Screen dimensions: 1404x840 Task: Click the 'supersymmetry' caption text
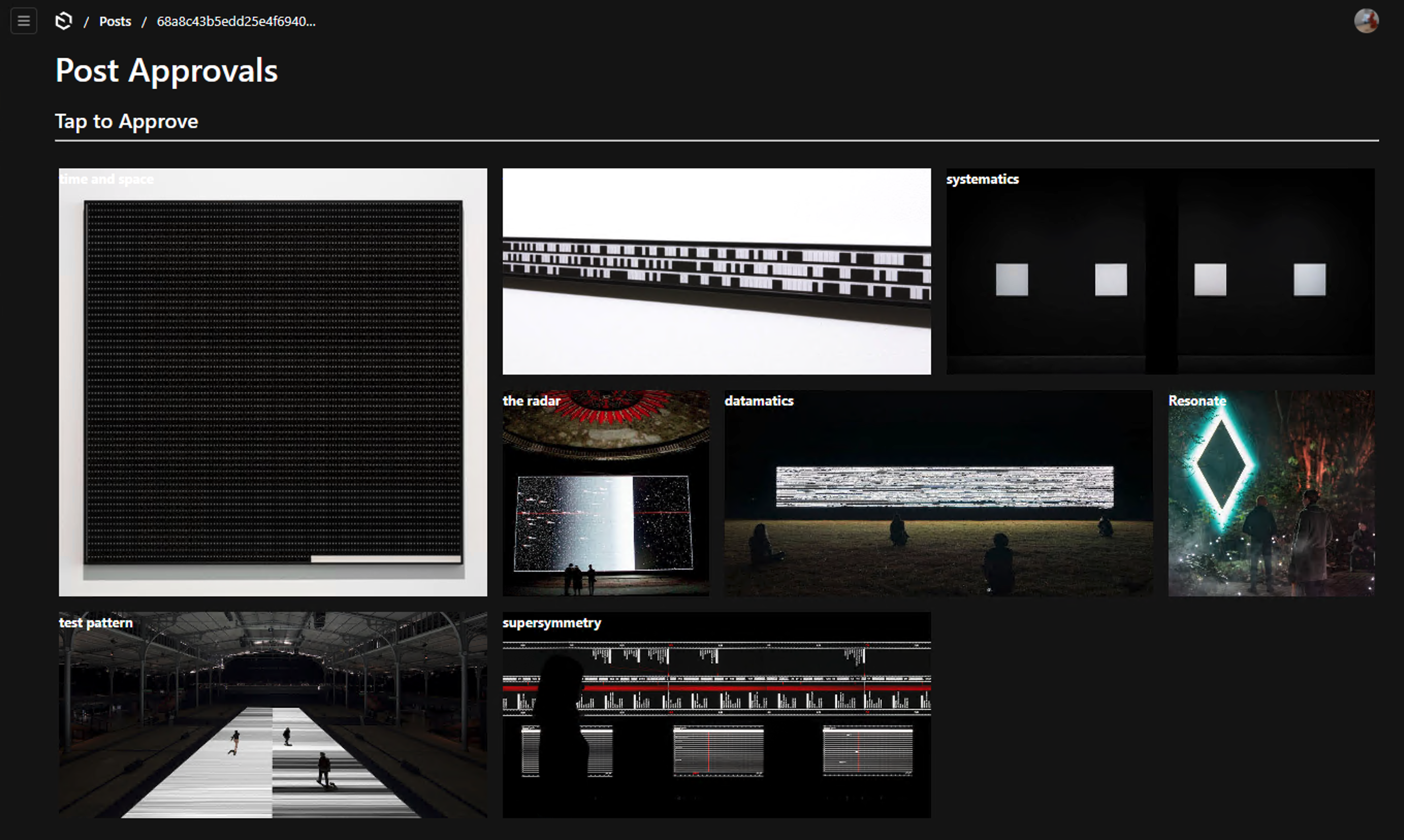pyautogui.click(x=551, y=623)
